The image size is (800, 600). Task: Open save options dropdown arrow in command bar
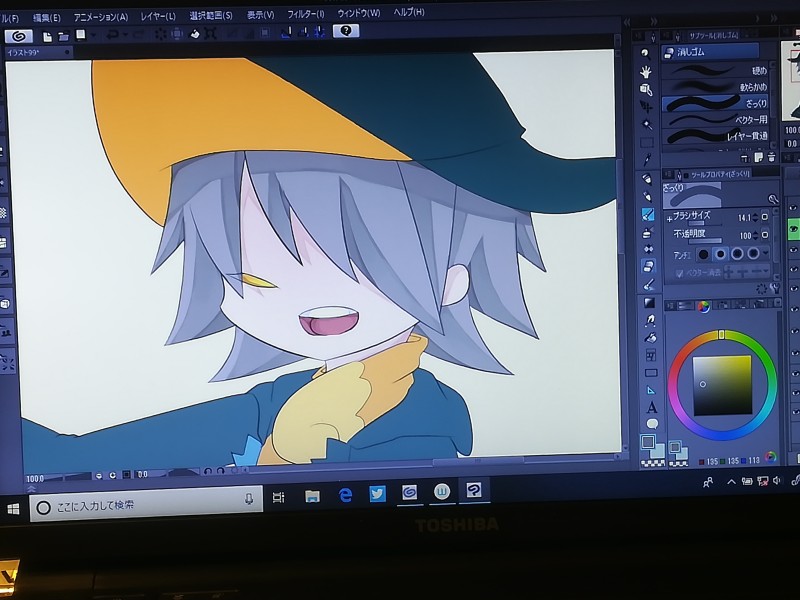93,35
